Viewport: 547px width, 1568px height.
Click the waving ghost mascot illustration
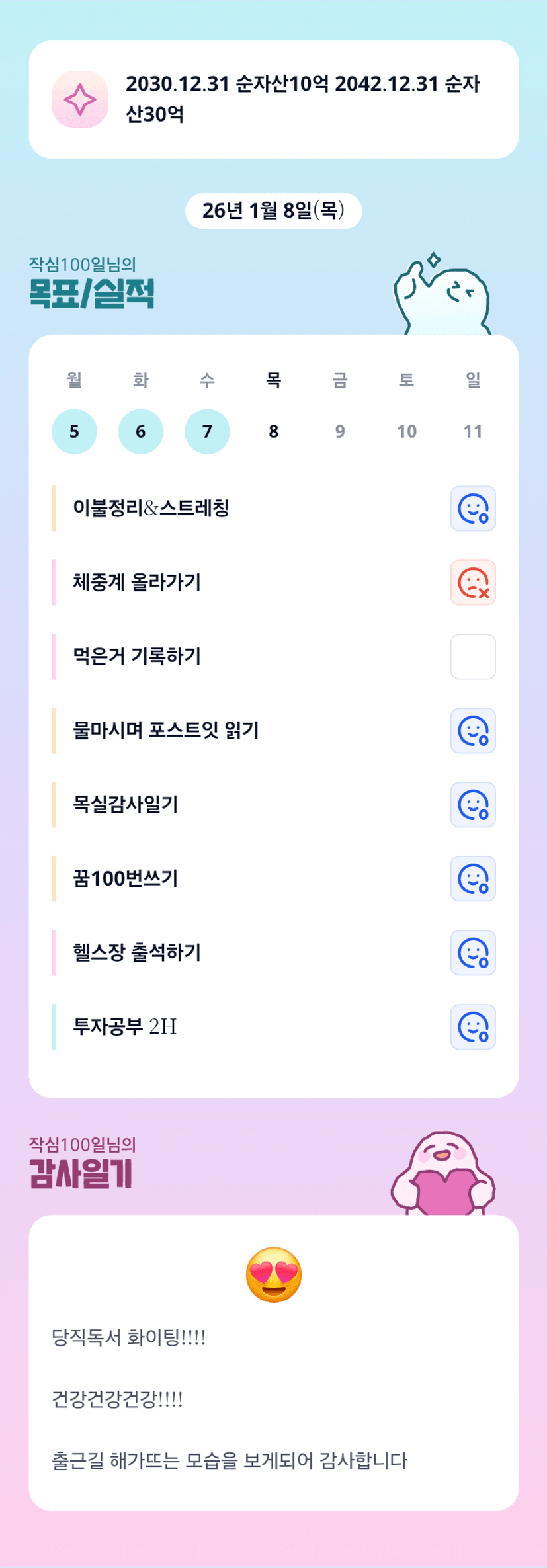coord(442,296)
